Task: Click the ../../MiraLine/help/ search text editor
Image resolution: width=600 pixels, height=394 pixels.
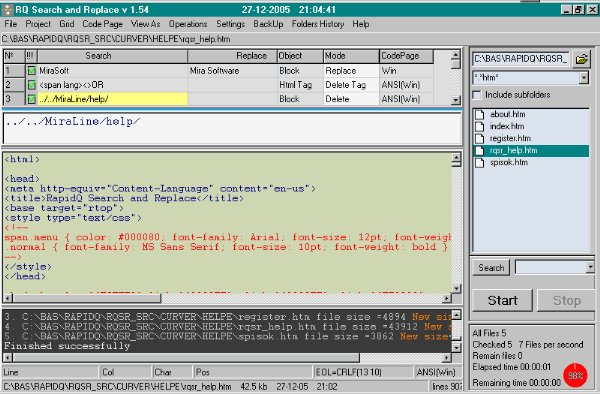Action: [x=232, y=128]
